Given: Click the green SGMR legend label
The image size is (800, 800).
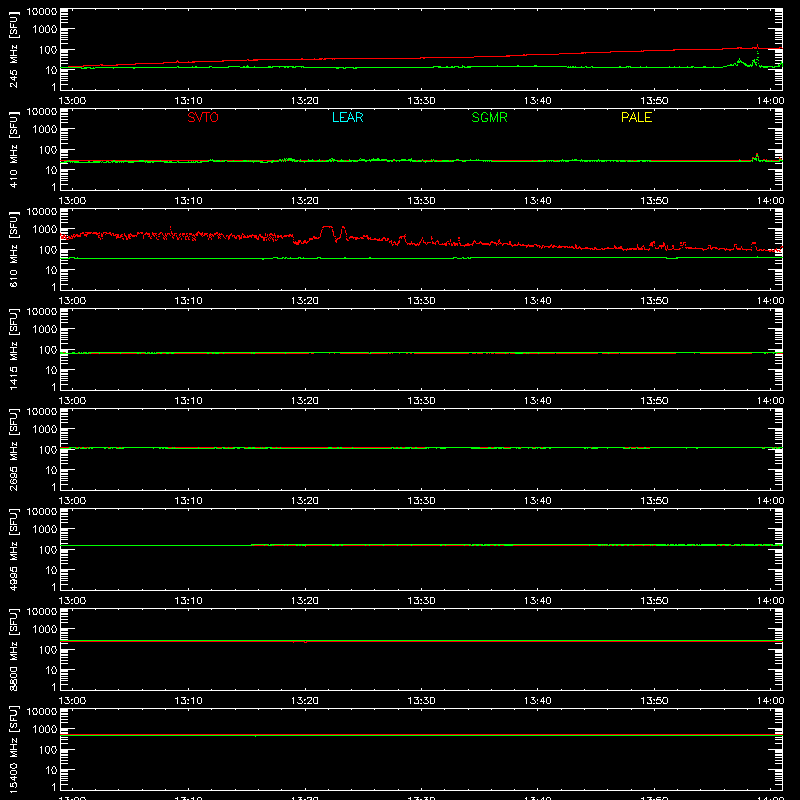Looking at the screenshot, I should [489, 117].
